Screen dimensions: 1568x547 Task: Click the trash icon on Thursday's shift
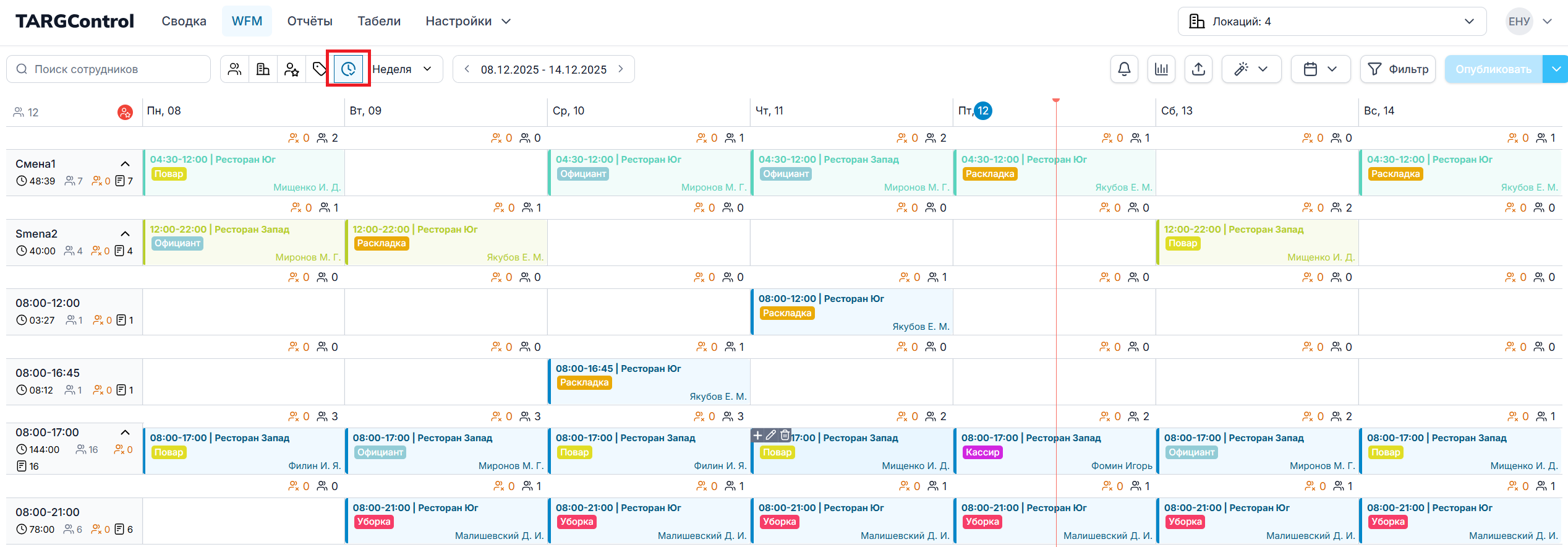point(785,435)
